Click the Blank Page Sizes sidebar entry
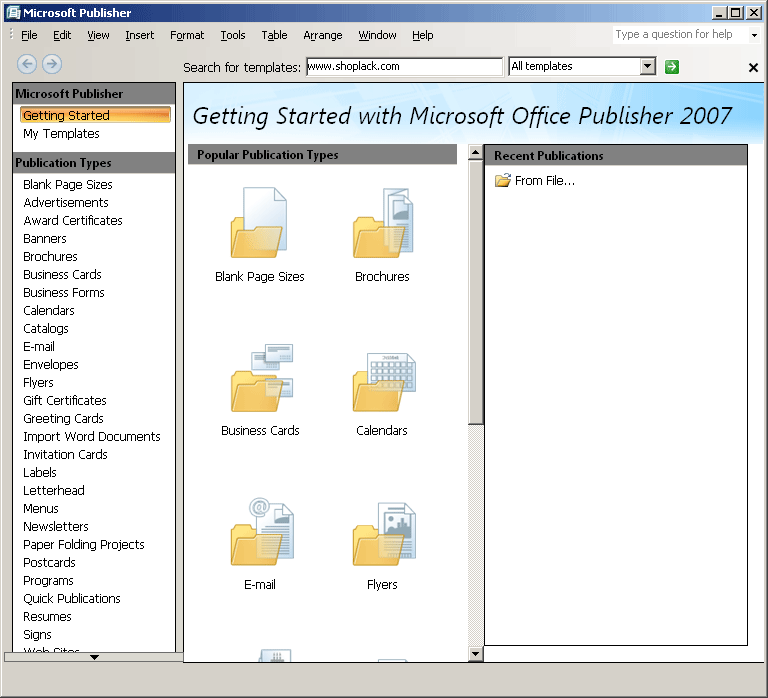Viewport: 768px width, 698px height. (x=68, y=185)
